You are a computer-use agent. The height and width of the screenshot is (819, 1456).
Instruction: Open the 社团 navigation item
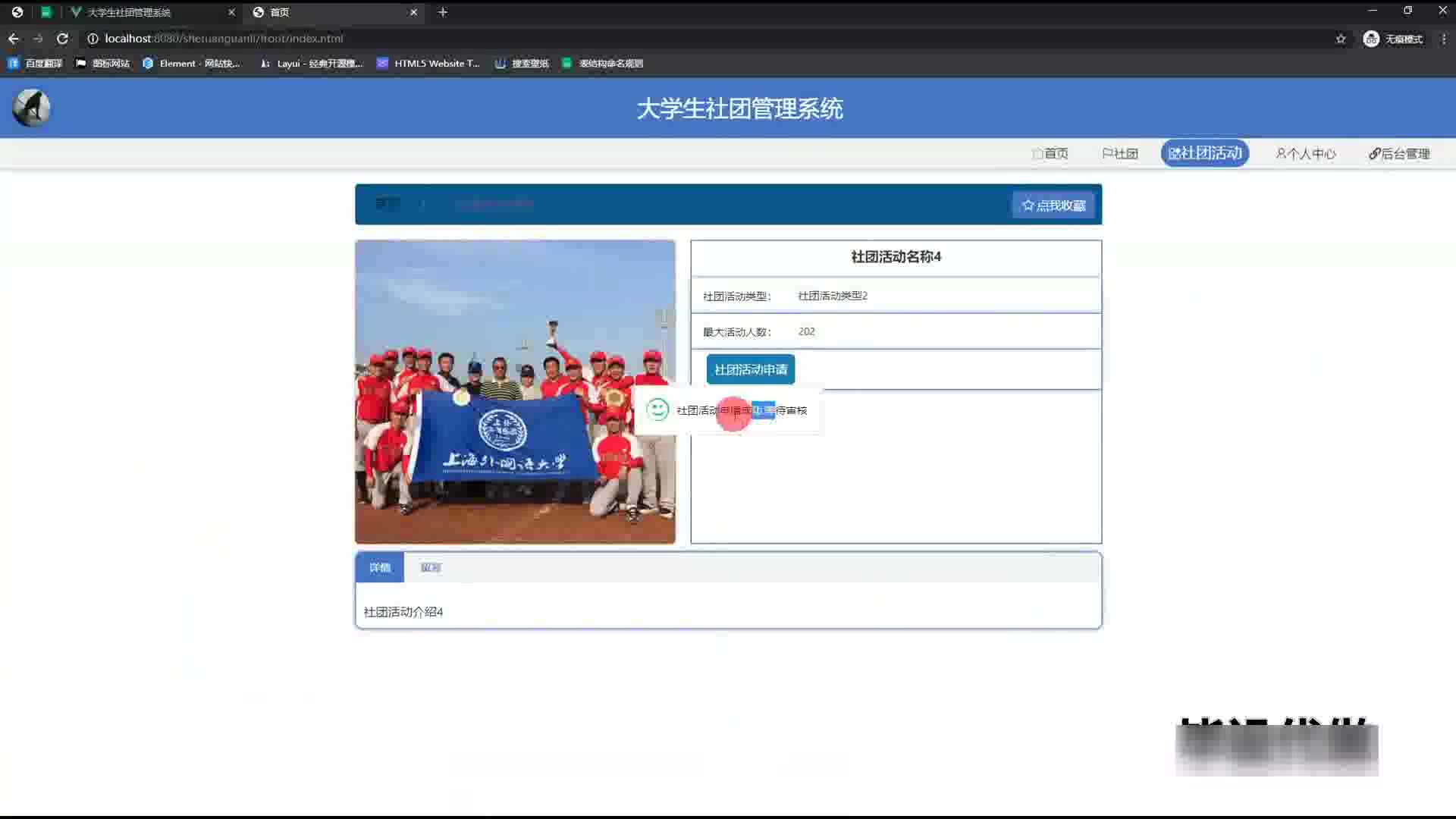[1120, 154]
